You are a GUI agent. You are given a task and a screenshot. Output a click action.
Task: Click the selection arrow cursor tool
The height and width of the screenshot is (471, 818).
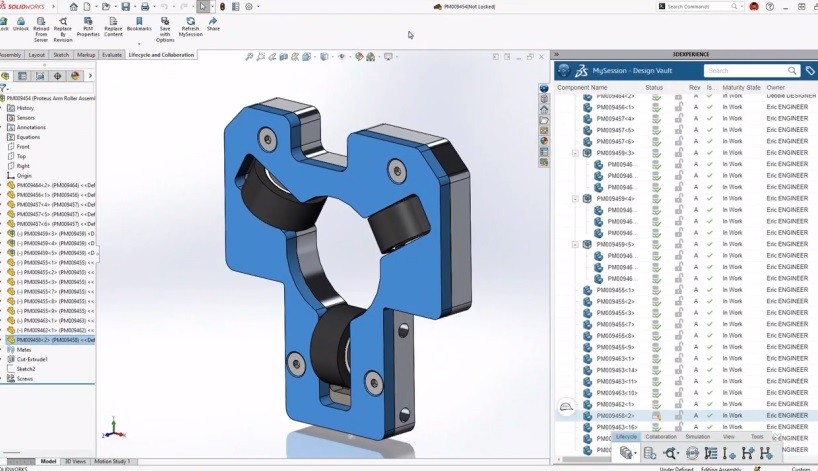203,7
